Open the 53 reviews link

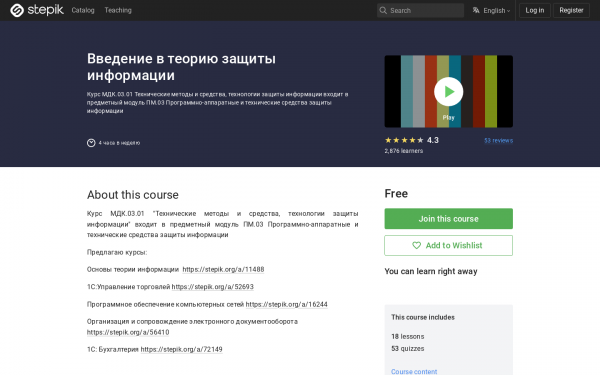coord(498,140)
